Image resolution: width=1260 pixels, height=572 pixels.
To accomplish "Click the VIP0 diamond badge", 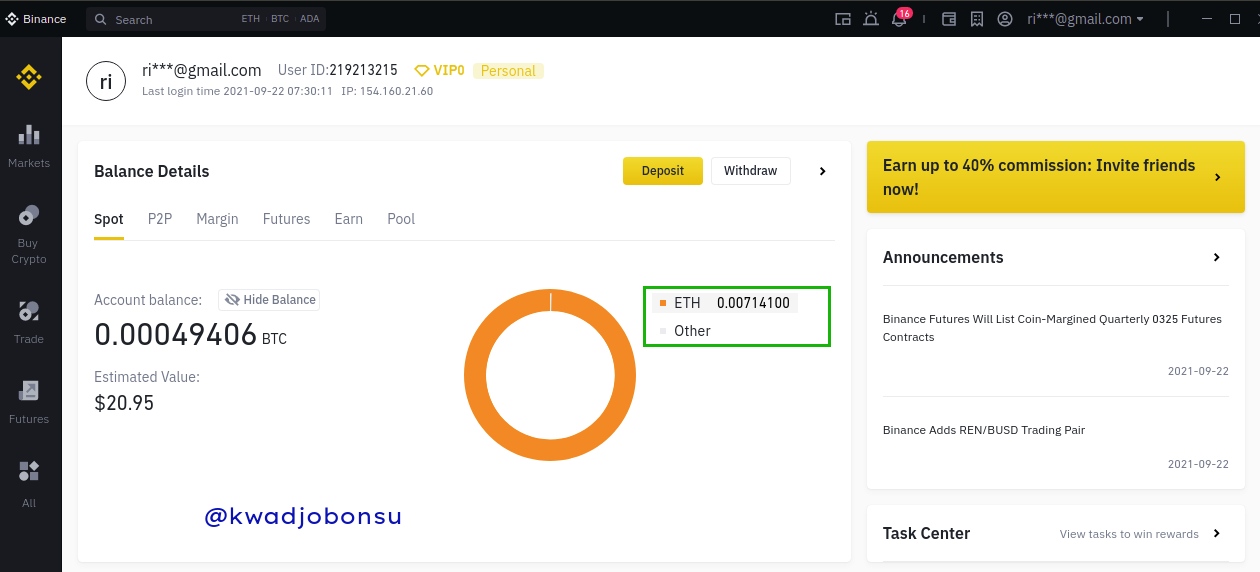I will coord(440,70).
